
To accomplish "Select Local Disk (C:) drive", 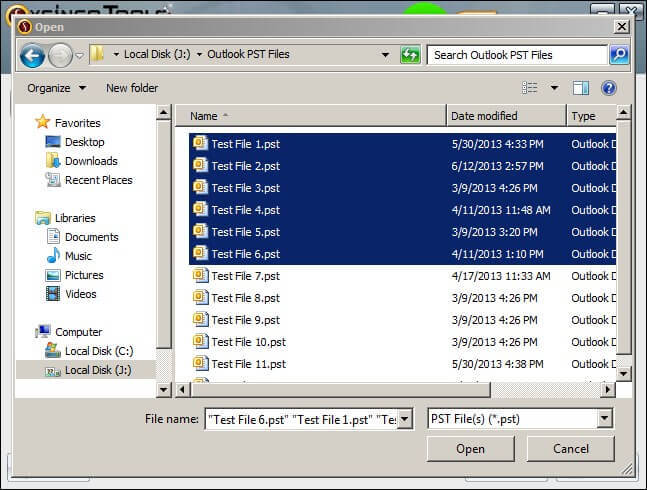I will (x=99, y=351).
